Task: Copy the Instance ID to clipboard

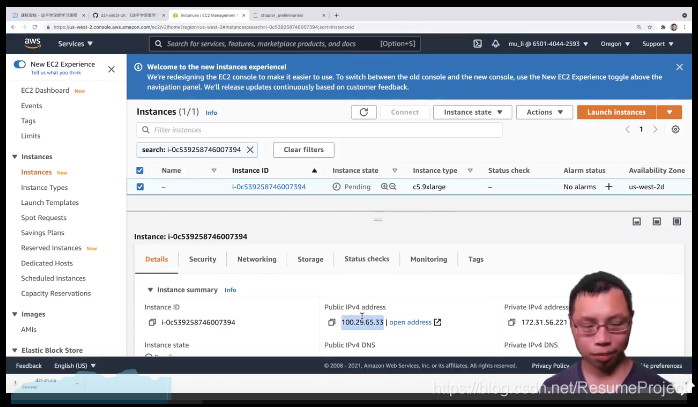Action: tap(152, 322)
